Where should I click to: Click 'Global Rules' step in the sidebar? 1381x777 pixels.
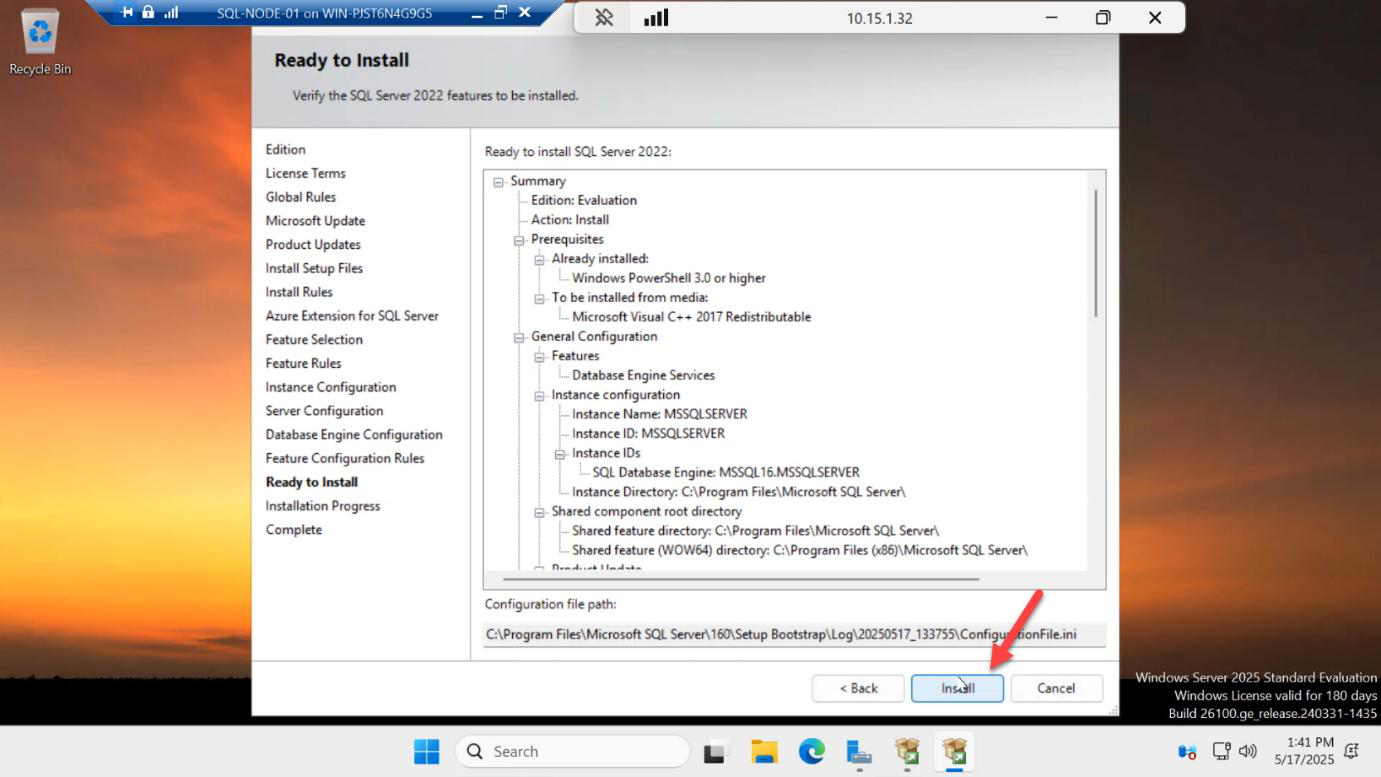click(x=301, y=197)
